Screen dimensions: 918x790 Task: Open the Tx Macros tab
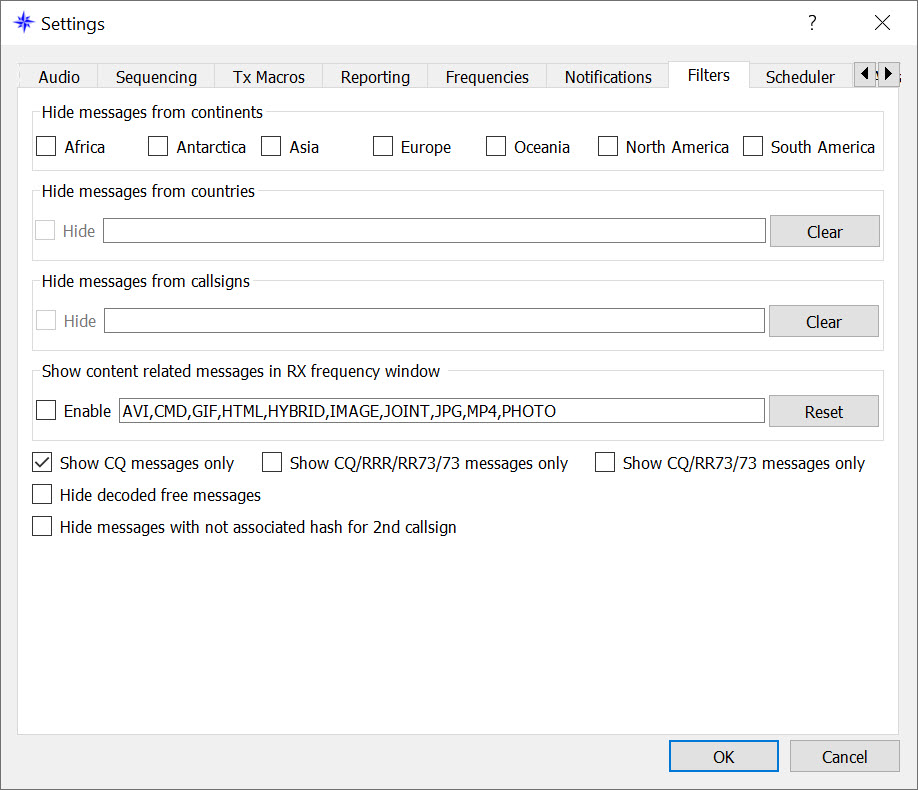(269, 77)
